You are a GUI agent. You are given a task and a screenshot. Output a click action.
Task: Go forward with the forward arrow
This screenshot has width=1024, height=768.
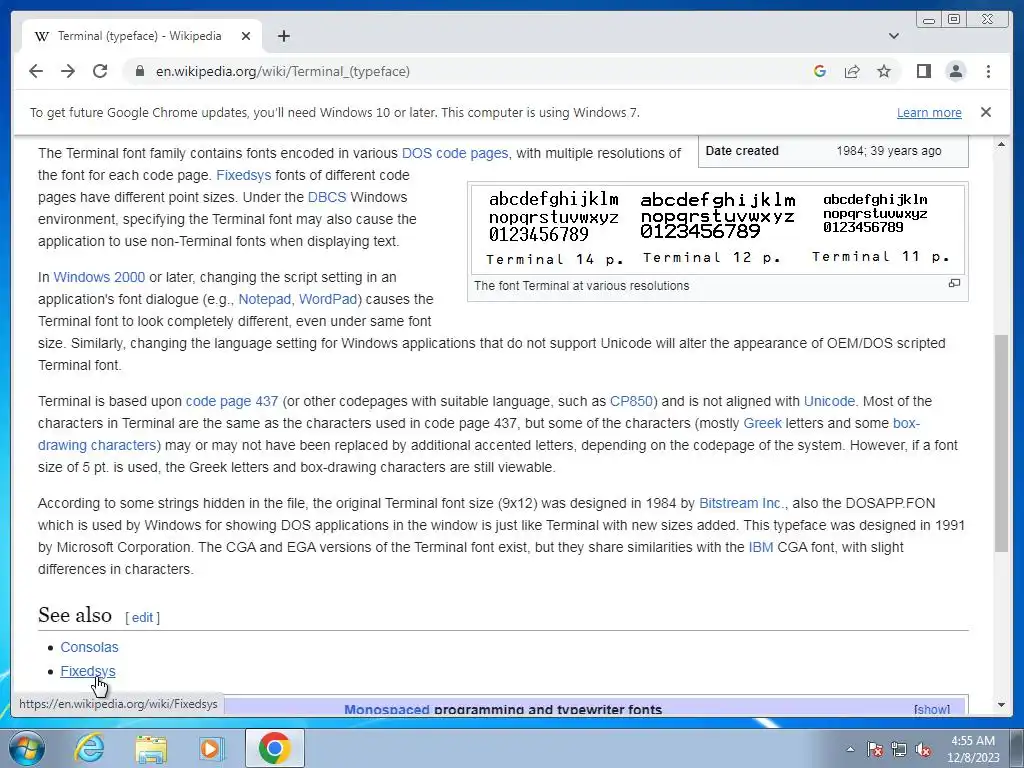click(x=68, y=71)
